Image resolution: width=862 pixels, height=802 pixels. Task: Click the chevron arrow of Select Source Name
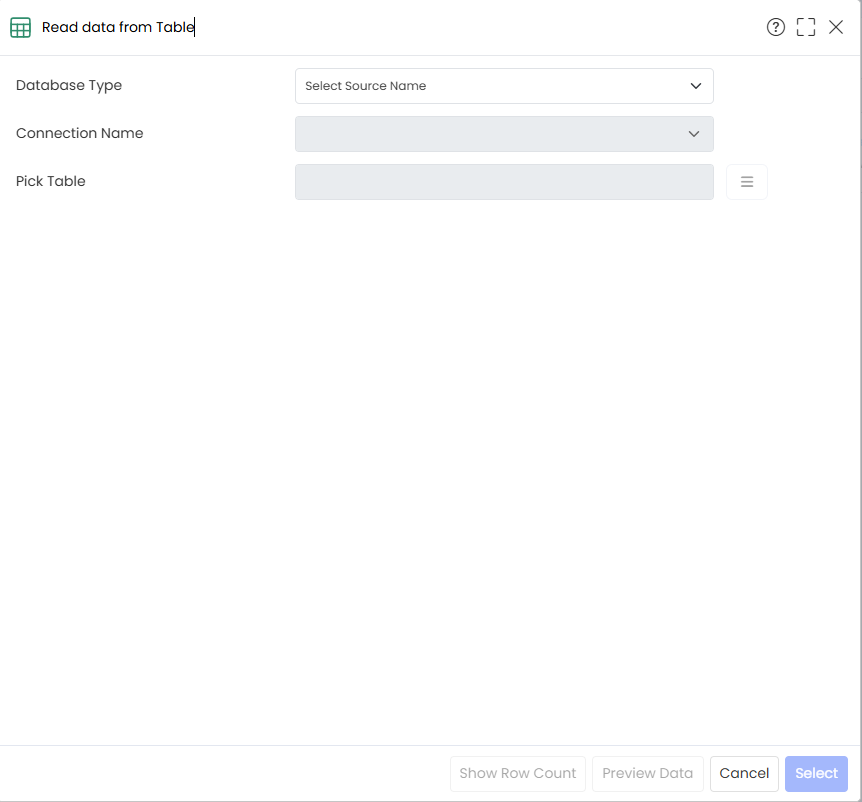[696, 86]
